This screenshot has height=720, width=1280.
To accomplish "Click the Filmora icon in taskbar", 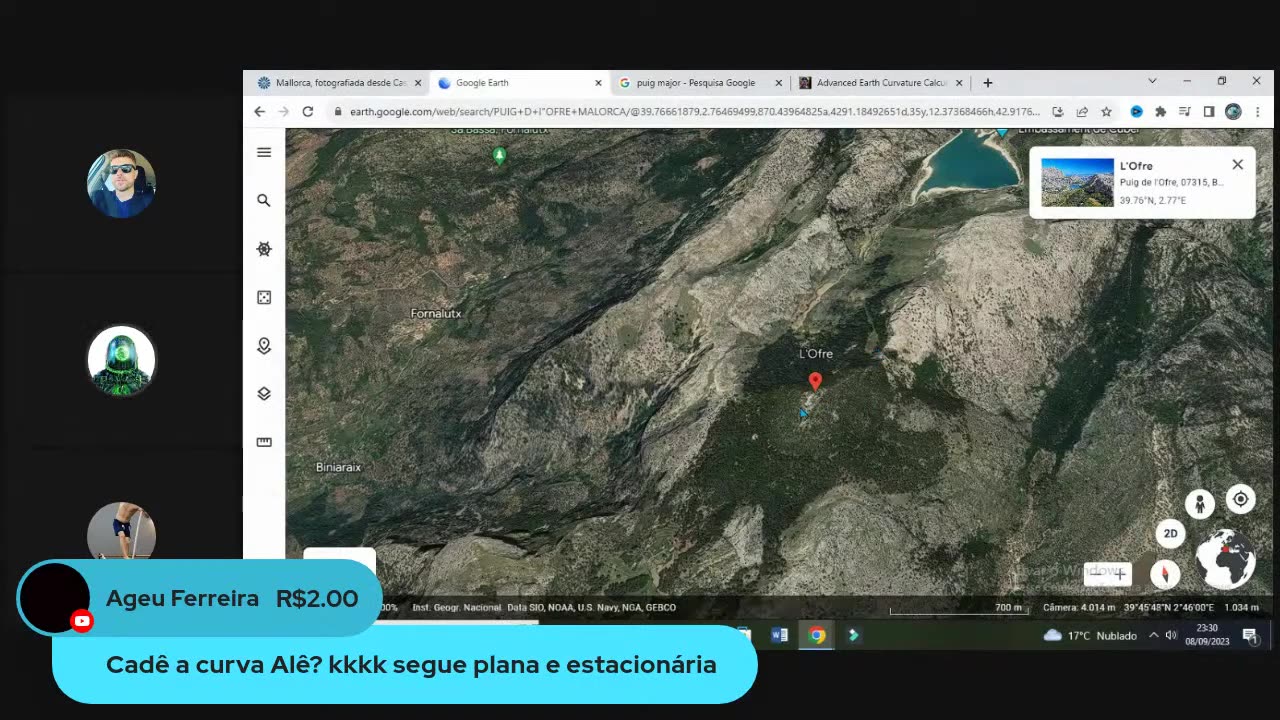I will point(853,635).
